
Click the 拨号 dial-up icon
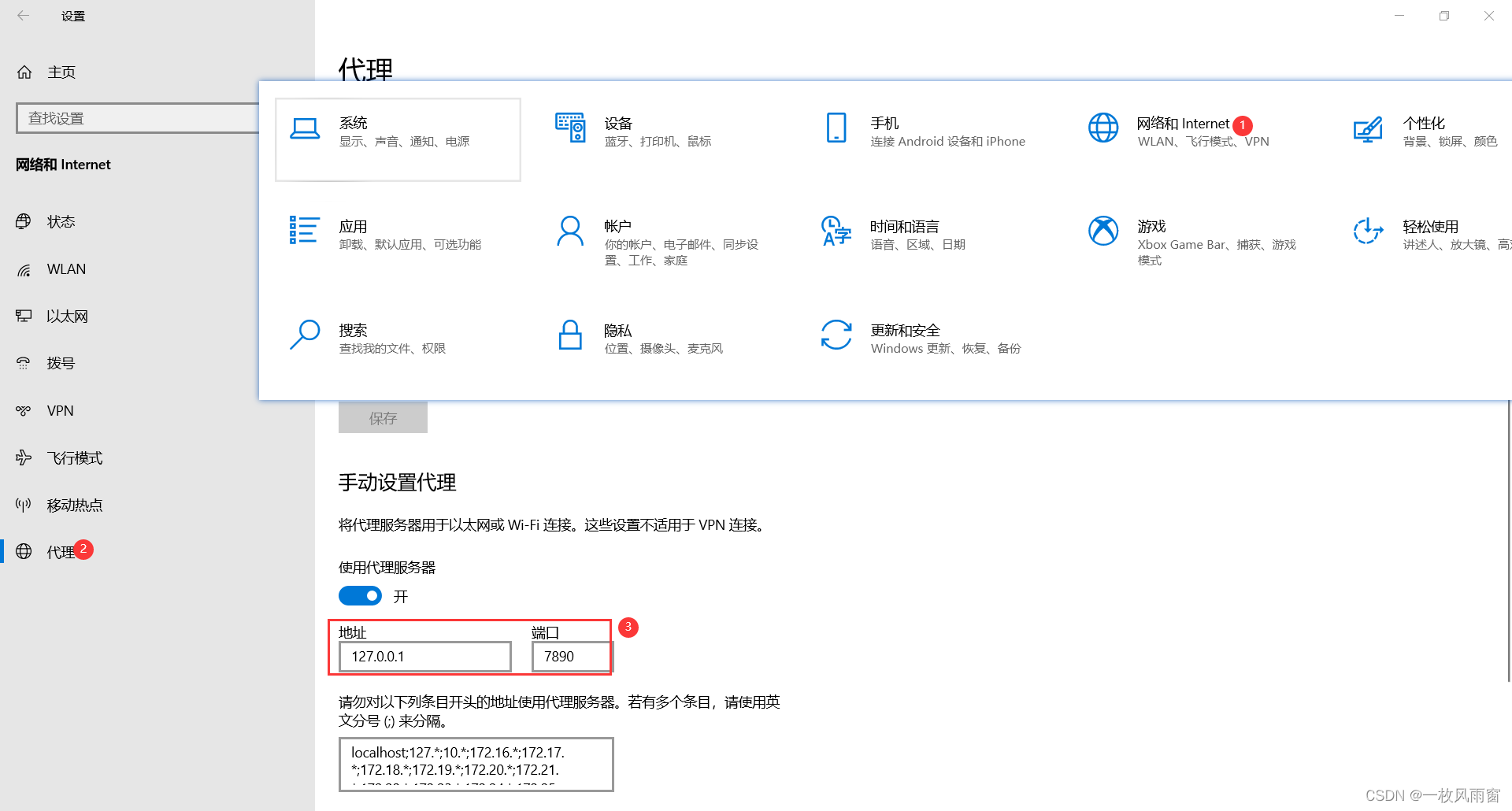pyautogui.click(x=24, y=363)
